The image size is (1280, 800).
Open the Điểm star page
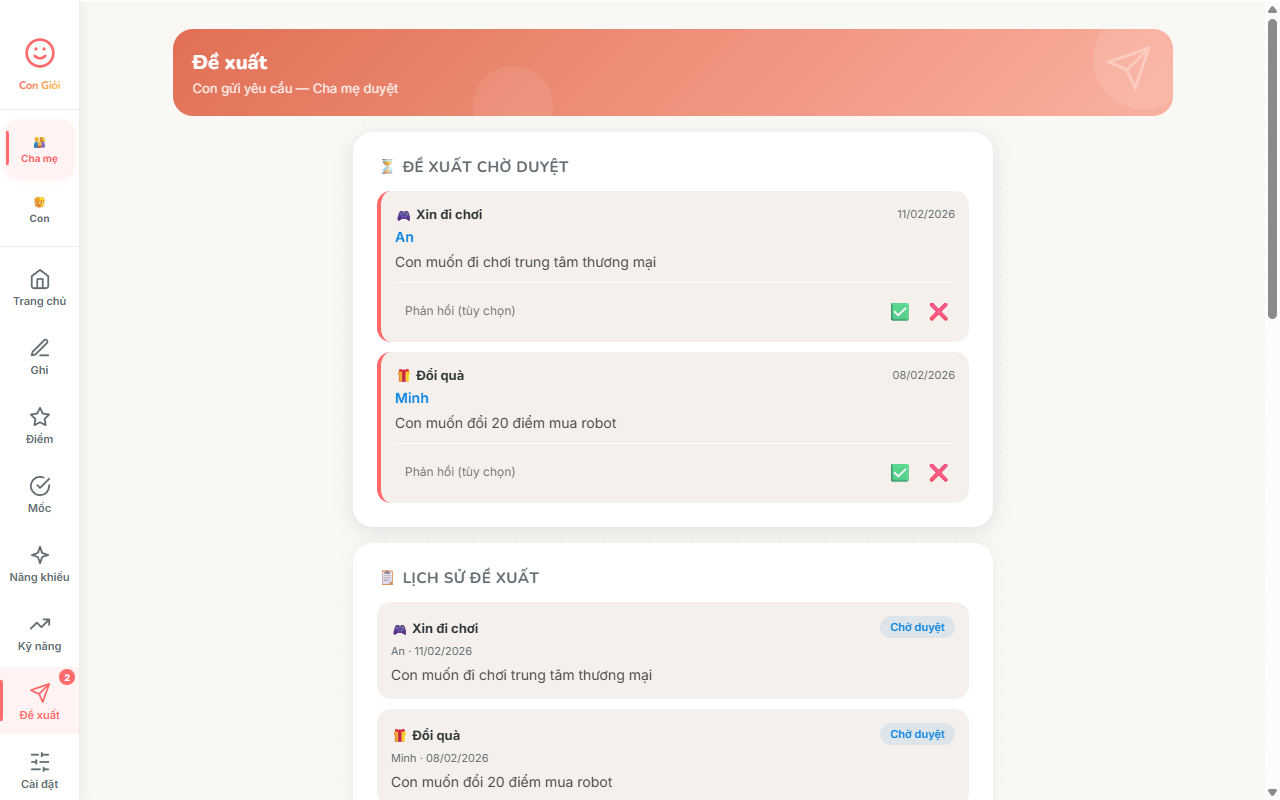pyautogui.click(x=40, y=425)
